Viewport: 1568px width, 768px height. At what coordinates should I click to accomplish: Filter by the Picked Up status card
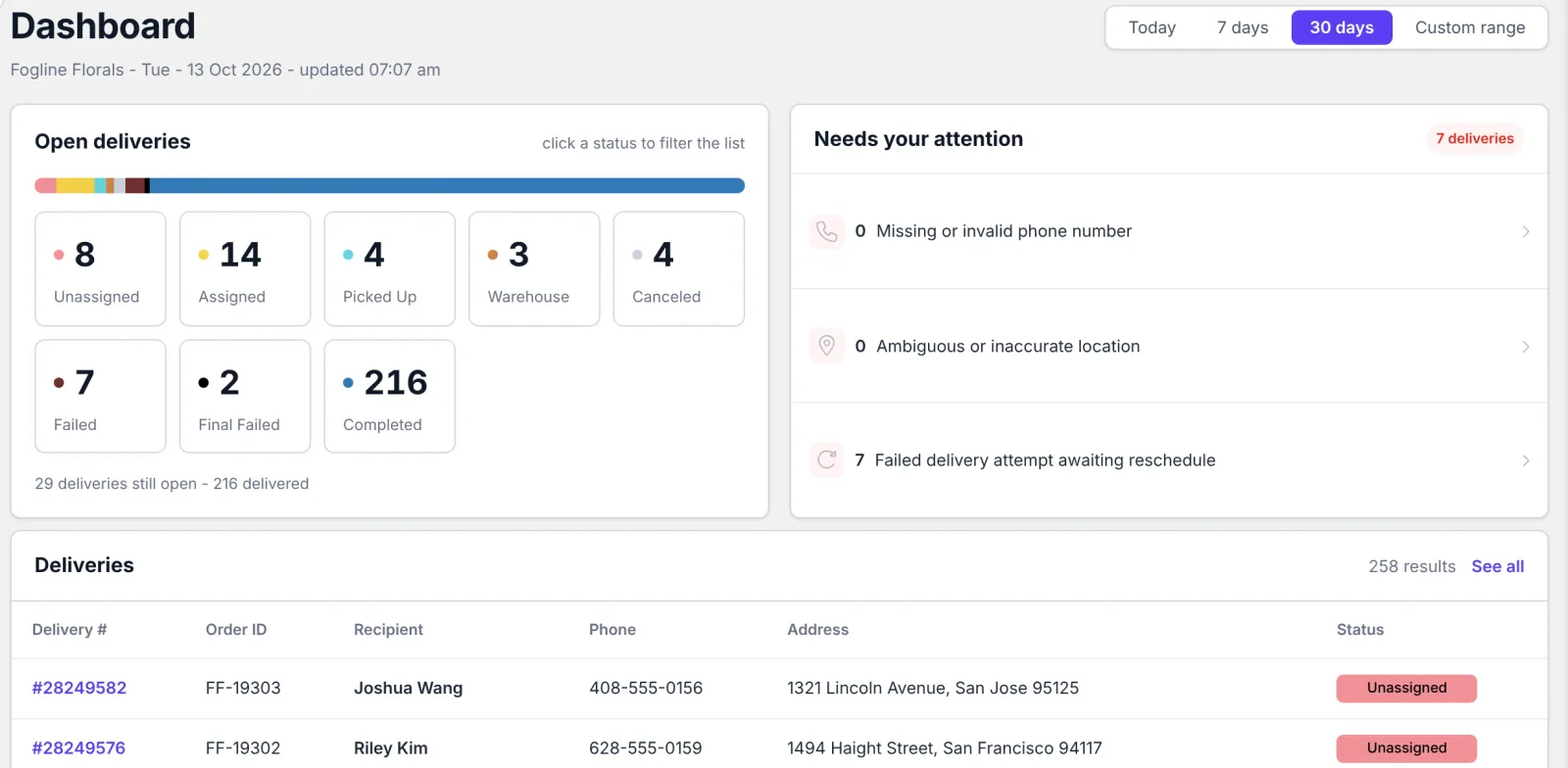(x=389, y=268)
